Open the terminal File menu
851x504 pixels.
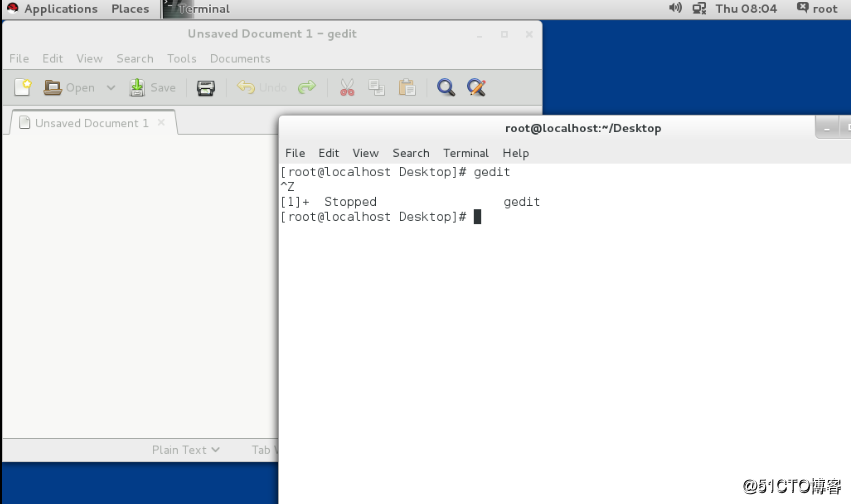[x=295, y=153]
